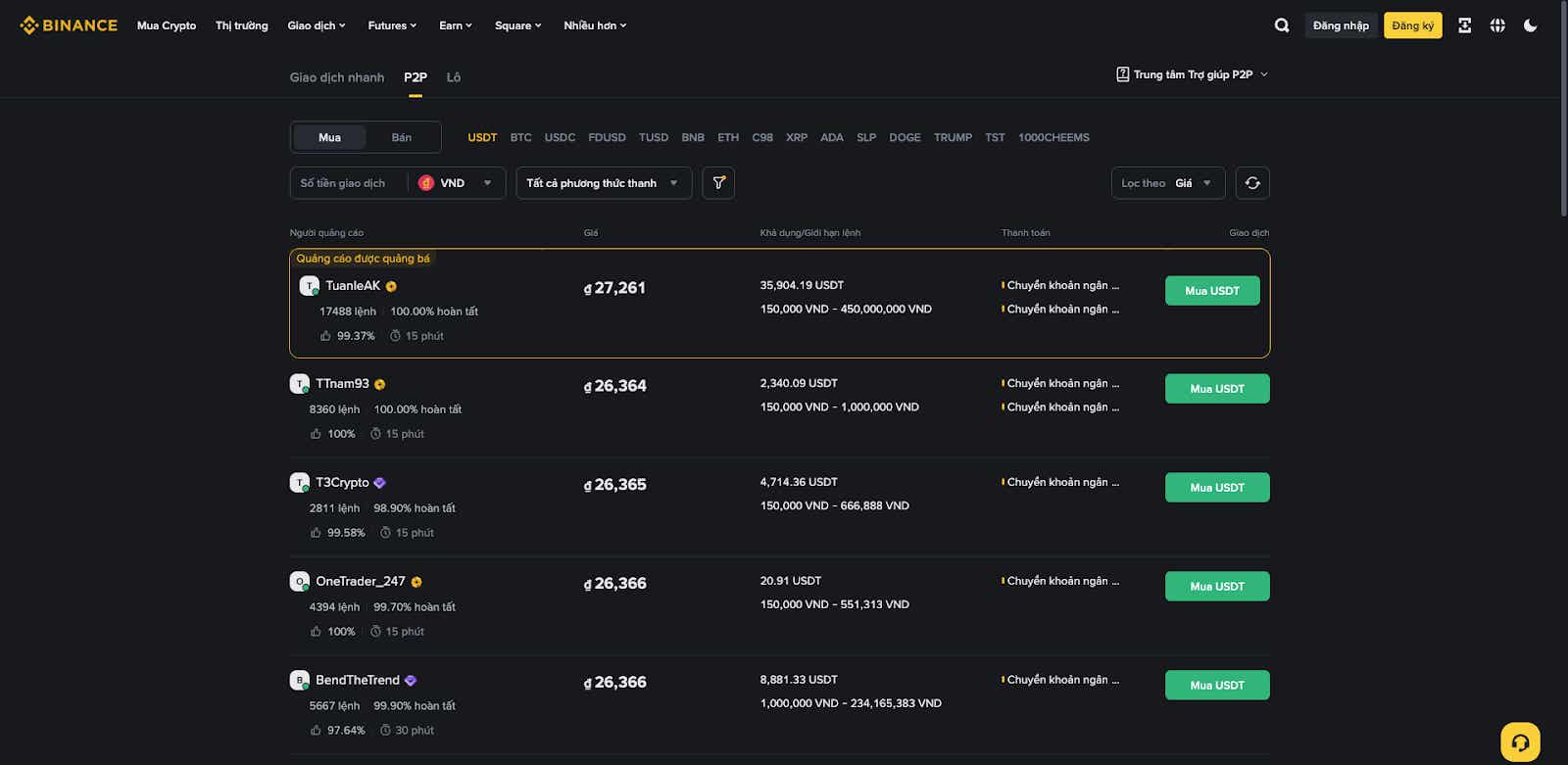Screen dimensions: 1568x765
Task: Open the language globe icon
Action: [1497, 25]
